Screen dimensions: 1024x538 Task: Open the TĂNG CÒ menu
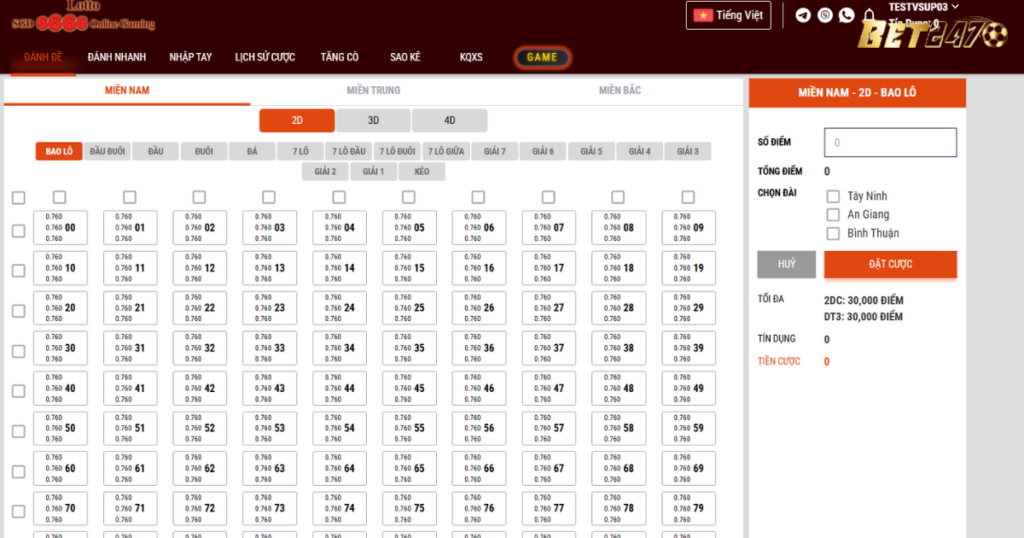point(340,57)
